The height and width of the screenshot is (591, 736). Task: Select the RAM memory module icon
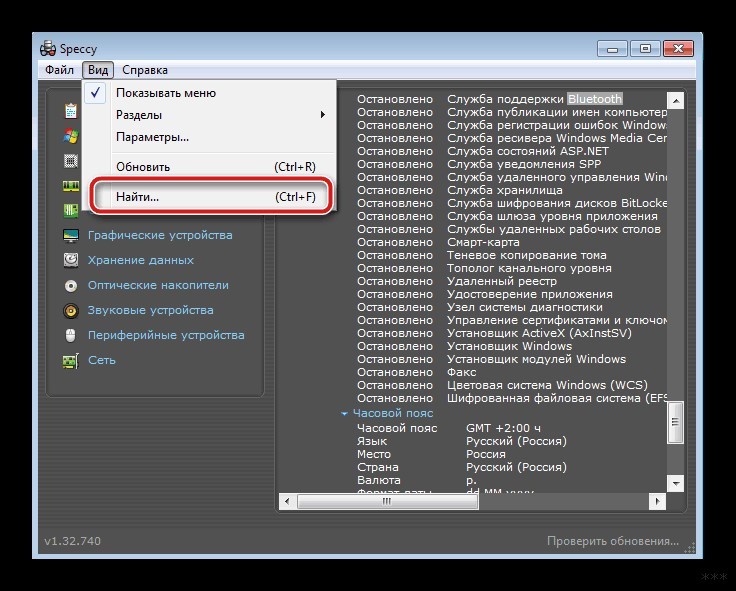[71, 186]
